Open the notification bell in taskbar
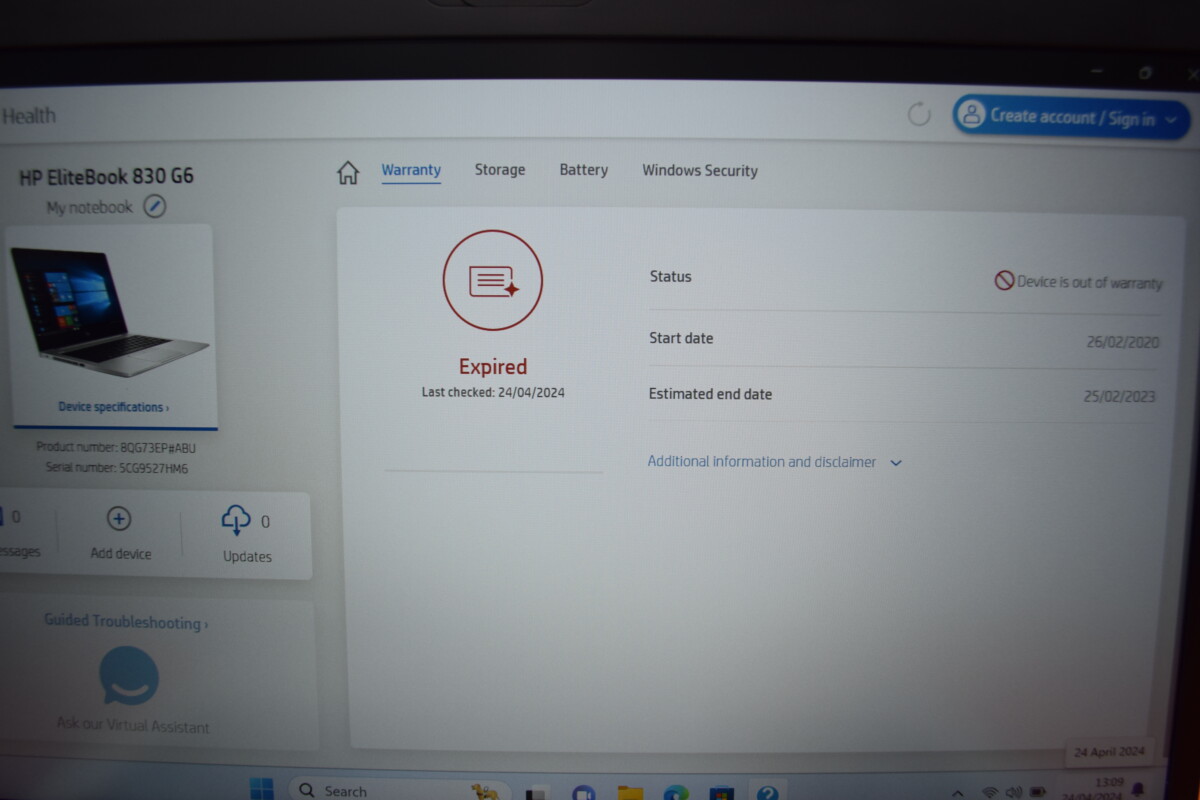1200x800 pixels. point(1137,790)
